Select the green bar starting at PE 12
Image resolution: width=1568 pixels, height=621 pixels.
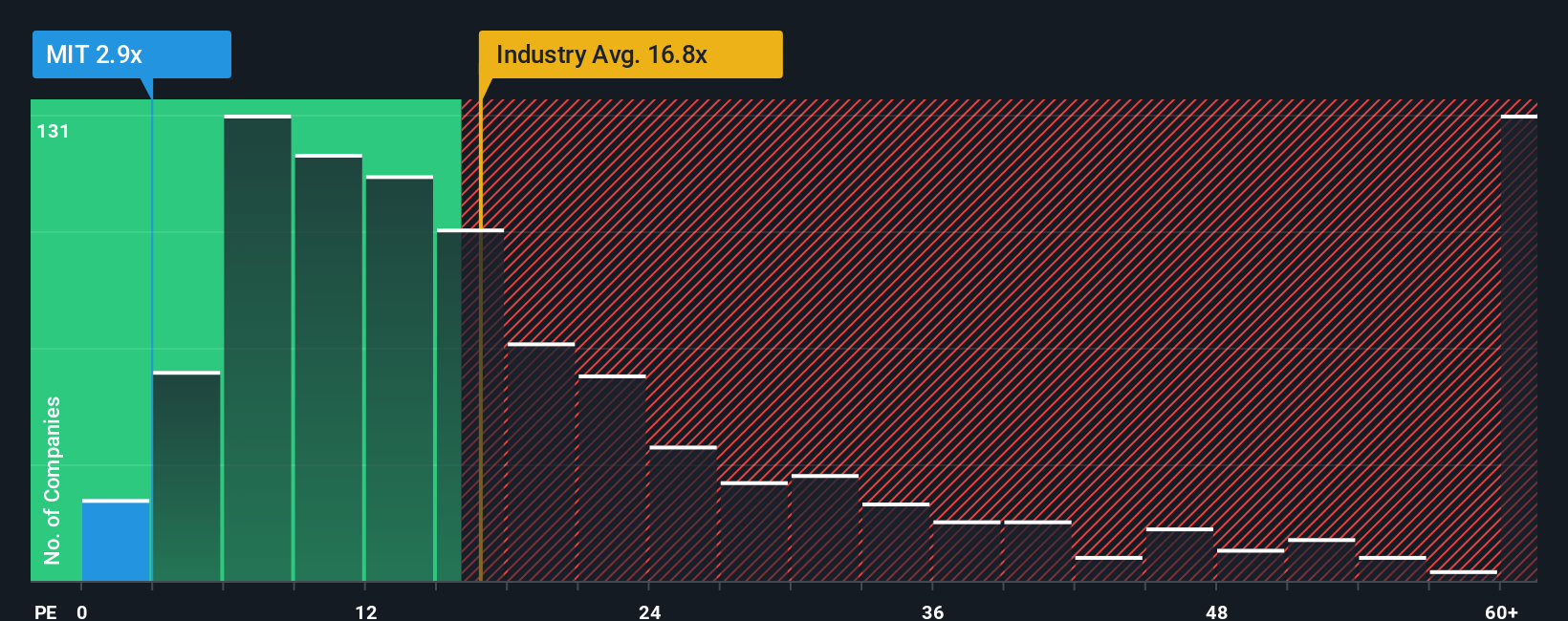point(399,378)
